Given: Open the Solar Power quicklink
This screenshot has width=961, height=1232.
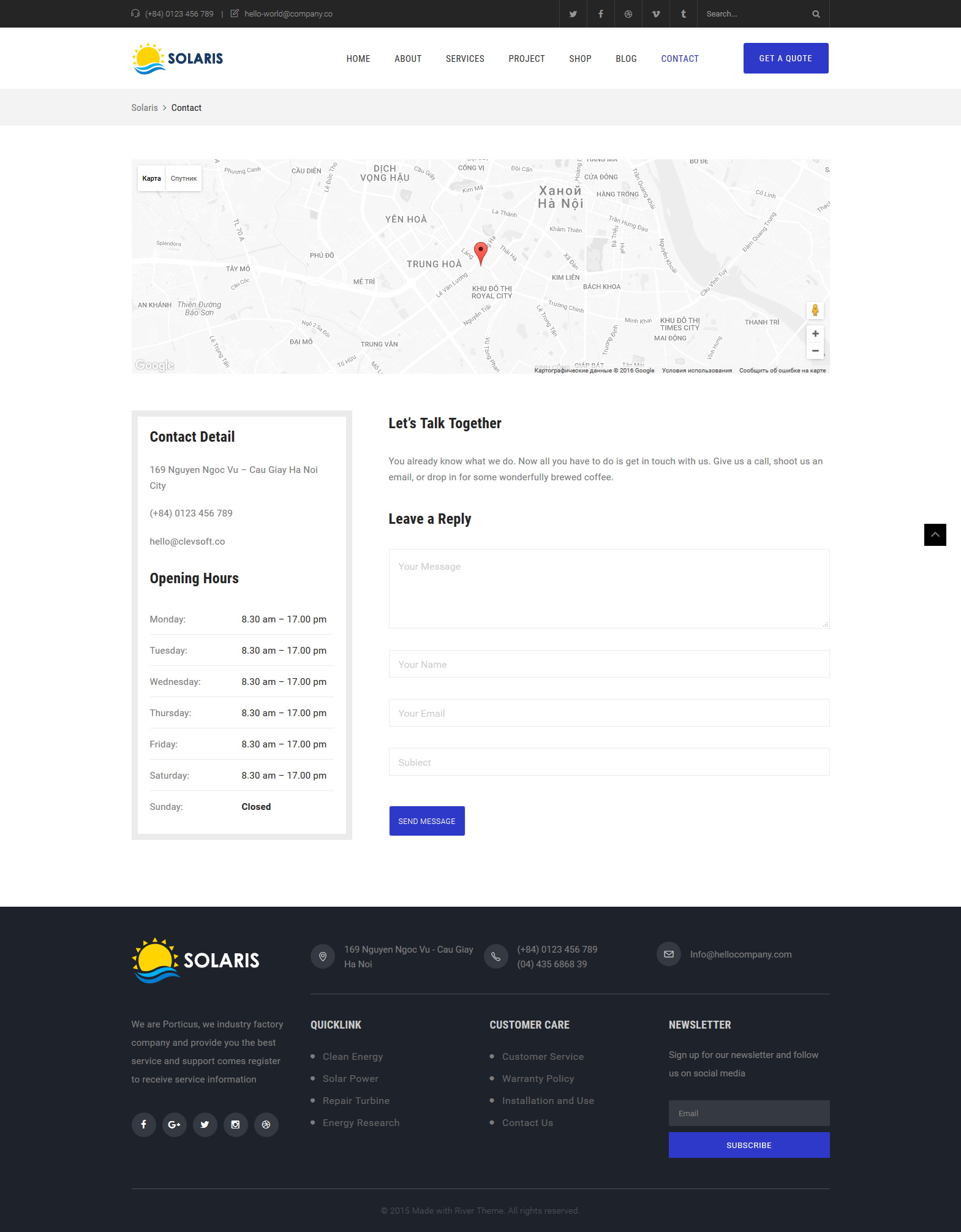Looking at the screenshot, I should tap(350, 1079).
